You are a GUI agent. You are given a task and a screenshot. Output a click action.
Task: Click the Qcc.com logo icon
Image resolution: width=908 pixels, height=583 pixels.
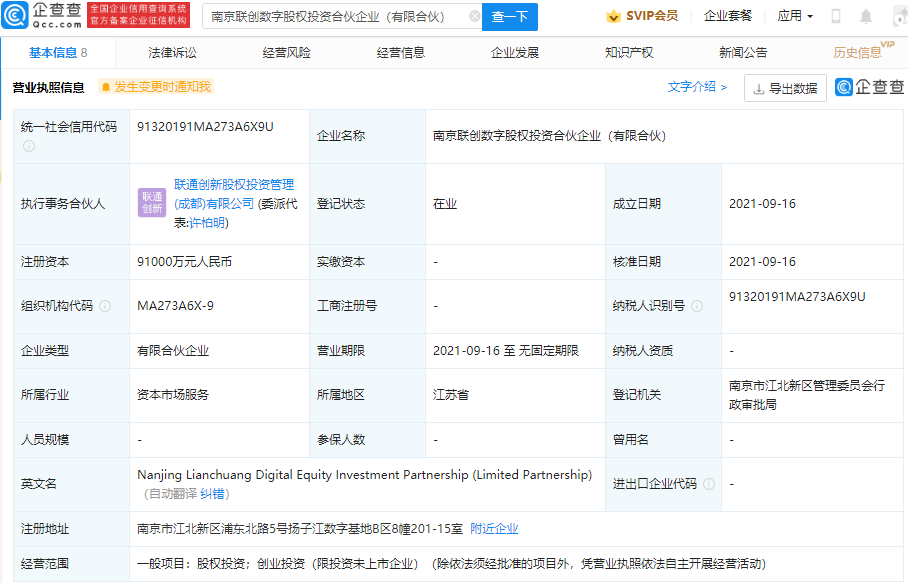tap(14, 16)
